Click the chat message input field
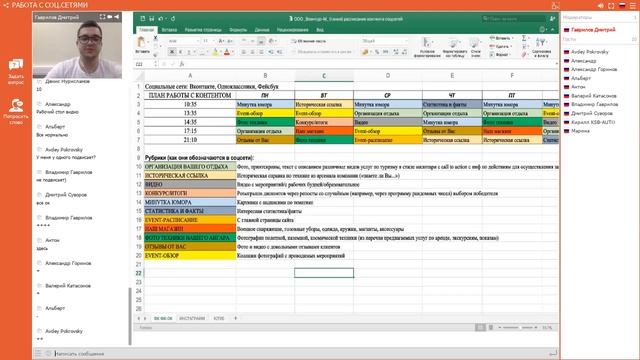 300,353
